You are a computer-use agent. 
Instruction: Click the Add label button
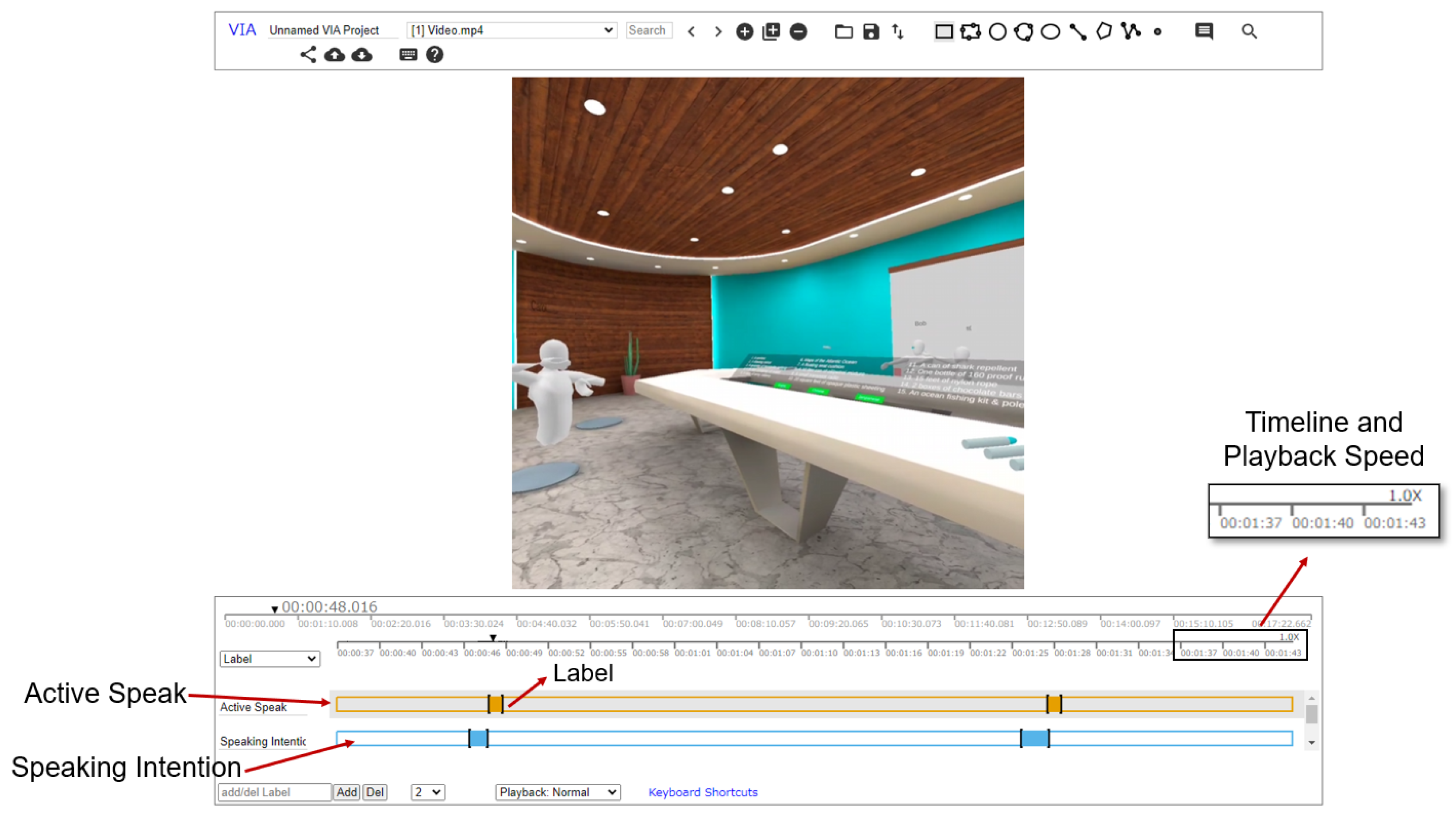346,792
